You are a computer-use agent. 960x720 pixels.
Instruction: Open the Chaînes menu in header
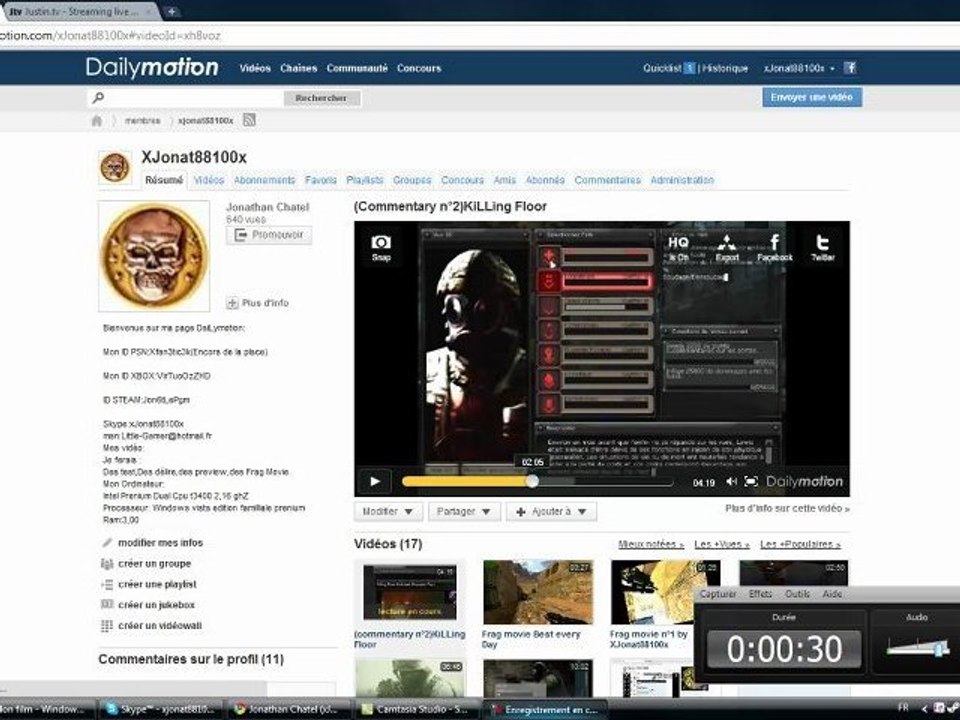[x=299, y=68]
